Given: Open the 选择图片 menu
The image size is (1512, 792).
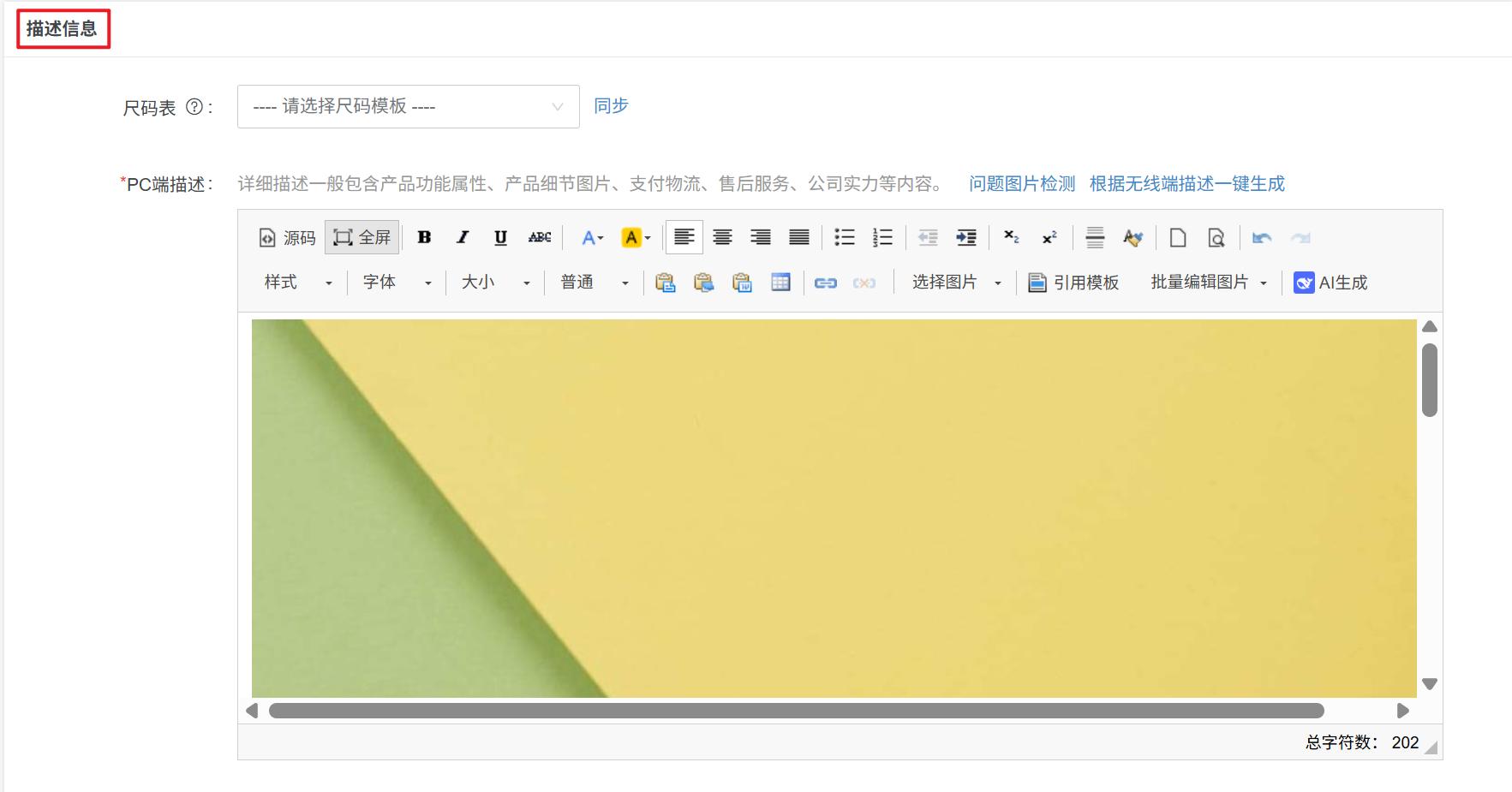Looking at the screenshot, I should pos(955,283).
